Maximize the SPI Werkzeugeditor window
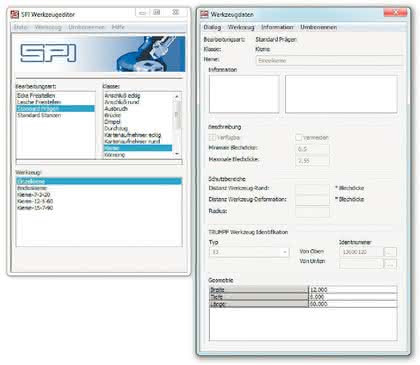The width and height of the screenshot is (420, 365). [x=156, y=13]
